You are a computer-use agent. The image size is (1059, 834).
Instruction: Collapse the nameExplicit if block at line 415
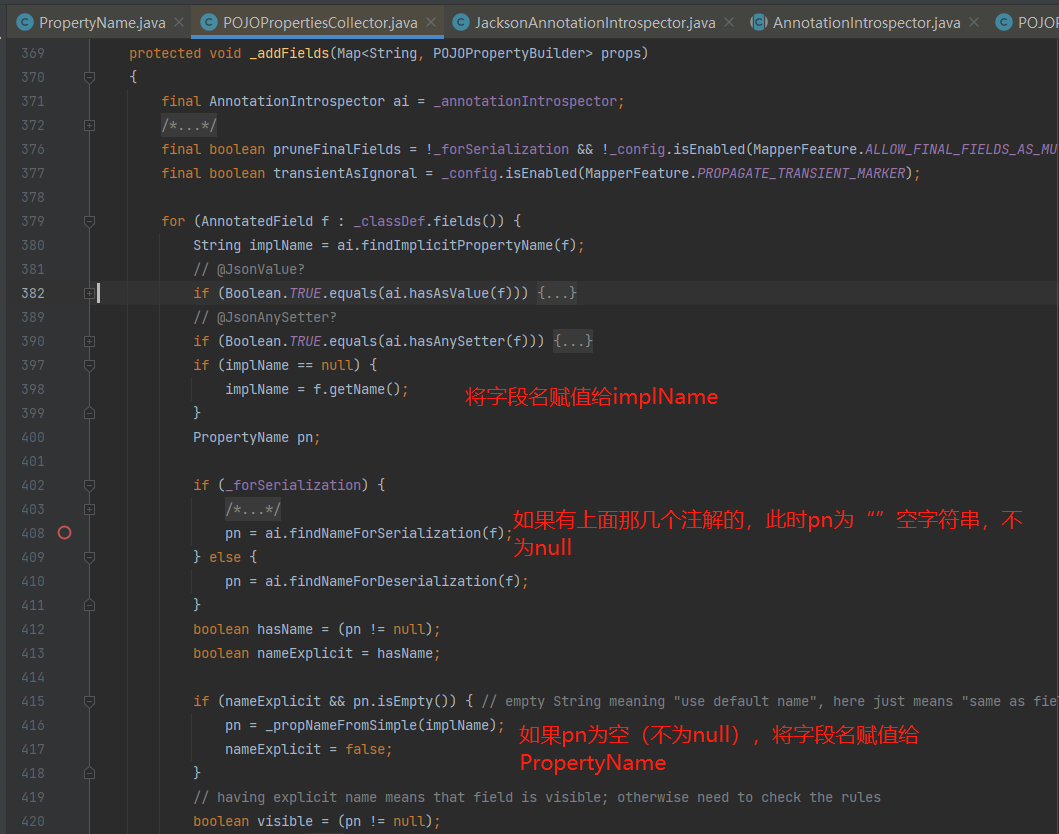click(x=89, y=702)
